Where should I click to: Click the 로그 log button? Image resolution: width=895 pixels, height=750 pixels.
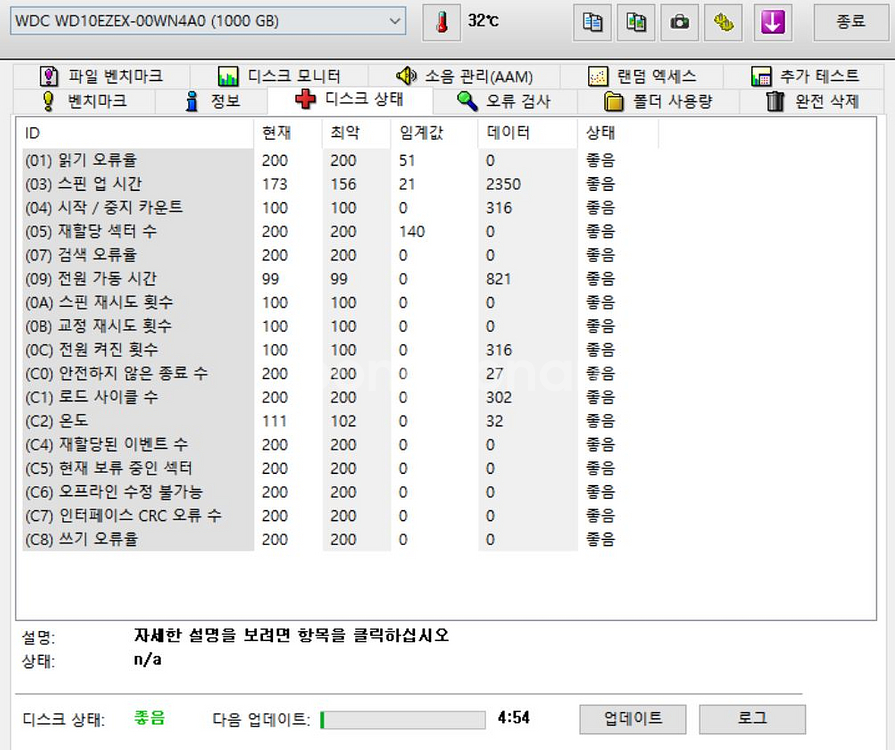(x=752, y=719)
